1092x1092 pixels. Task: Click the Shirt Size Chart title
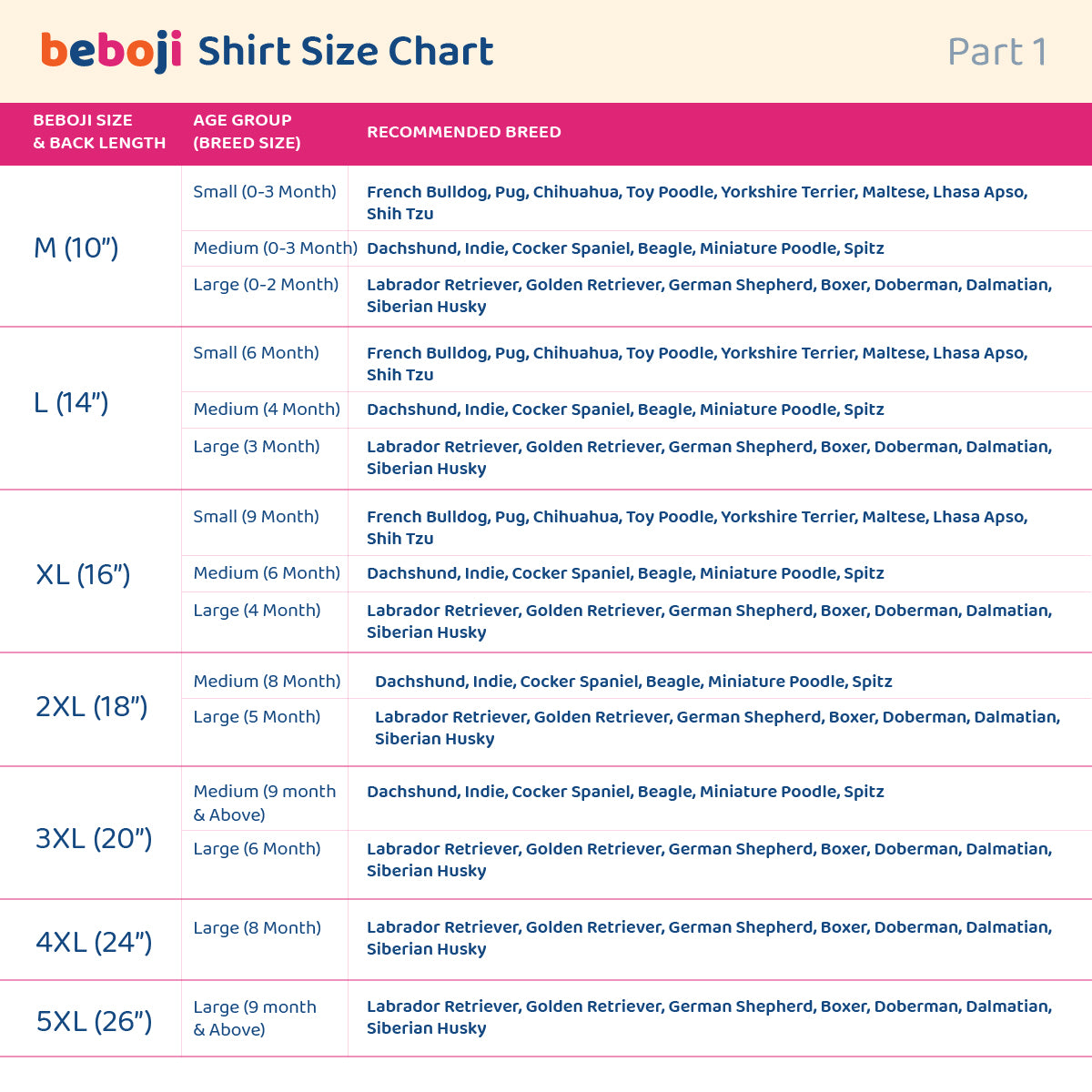(x=346, y=51)
